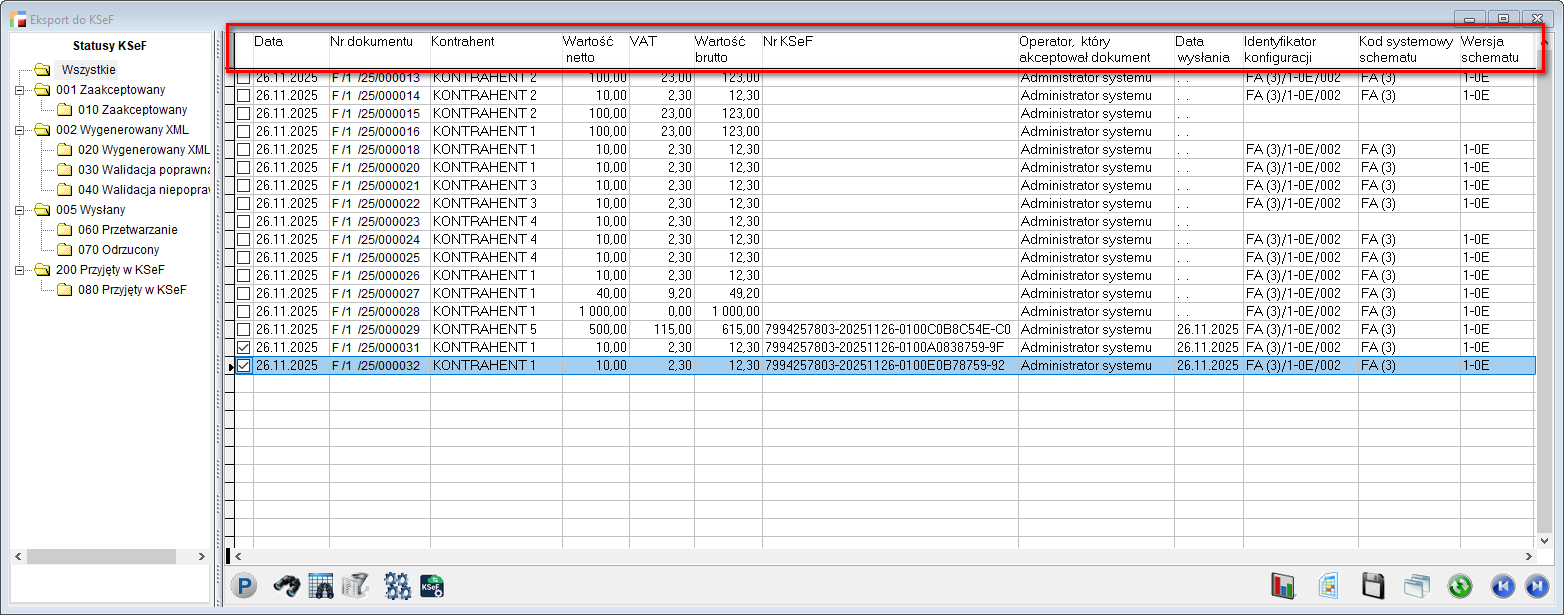Viewport: 1564px width, 615px height.
Task: Uncheck the checkbox for document F/1/25/000032
Action: 243,366
